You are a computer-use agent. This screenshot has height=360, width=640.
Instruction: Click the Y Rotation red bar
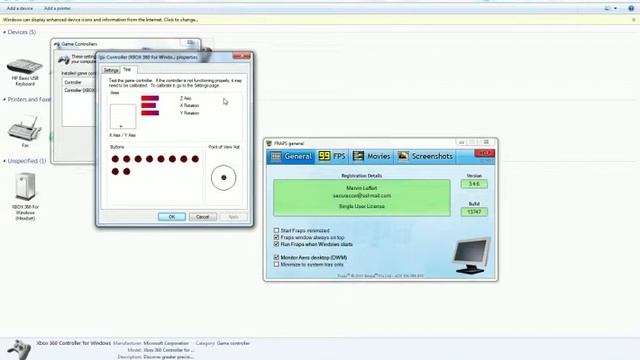coord(150,113)
